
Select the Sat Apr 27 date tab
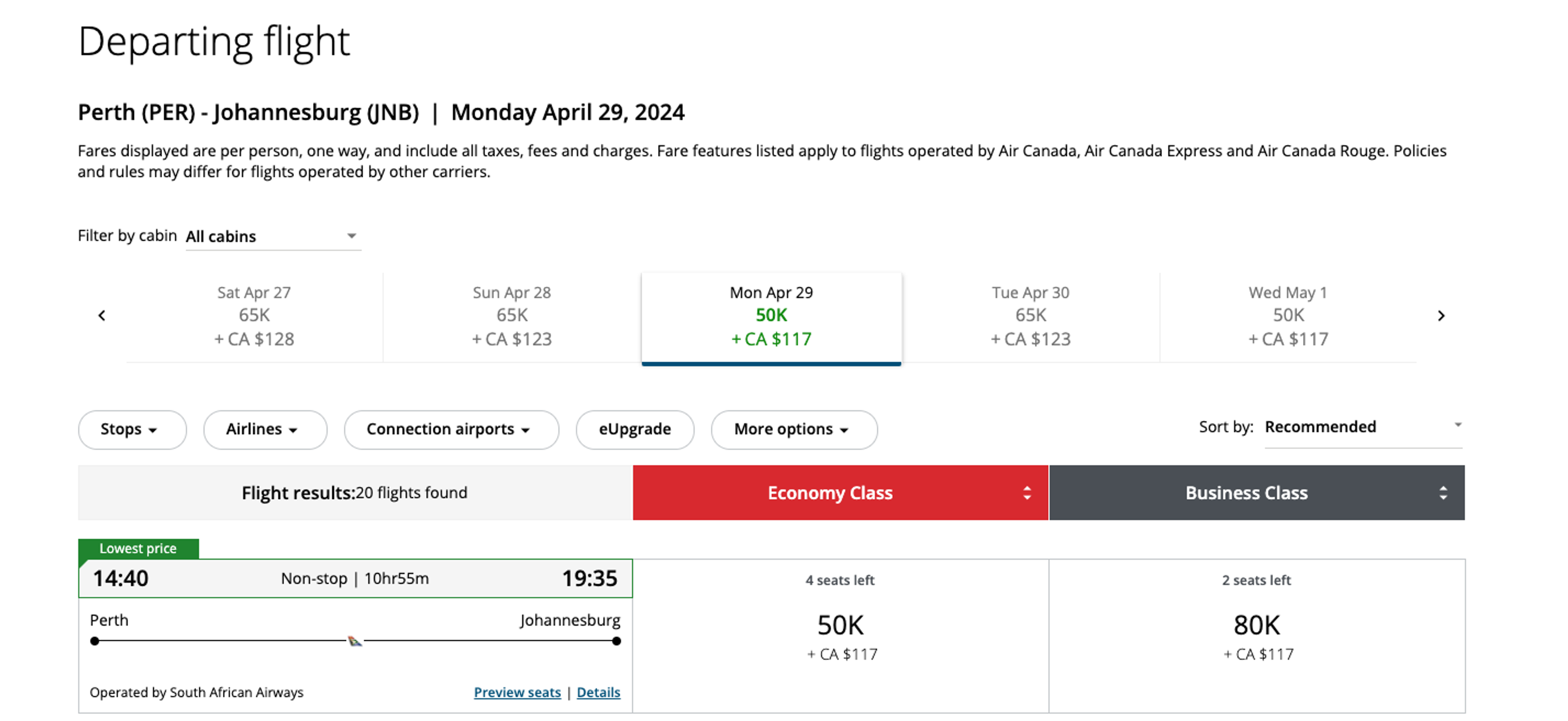pos(254,316)
